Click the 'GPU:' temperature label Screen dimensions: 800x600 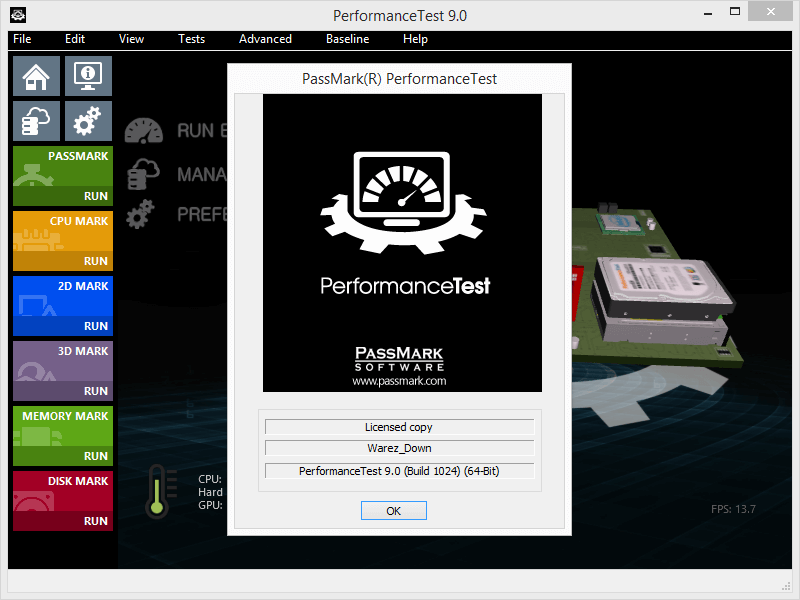[x=210, y=505]
